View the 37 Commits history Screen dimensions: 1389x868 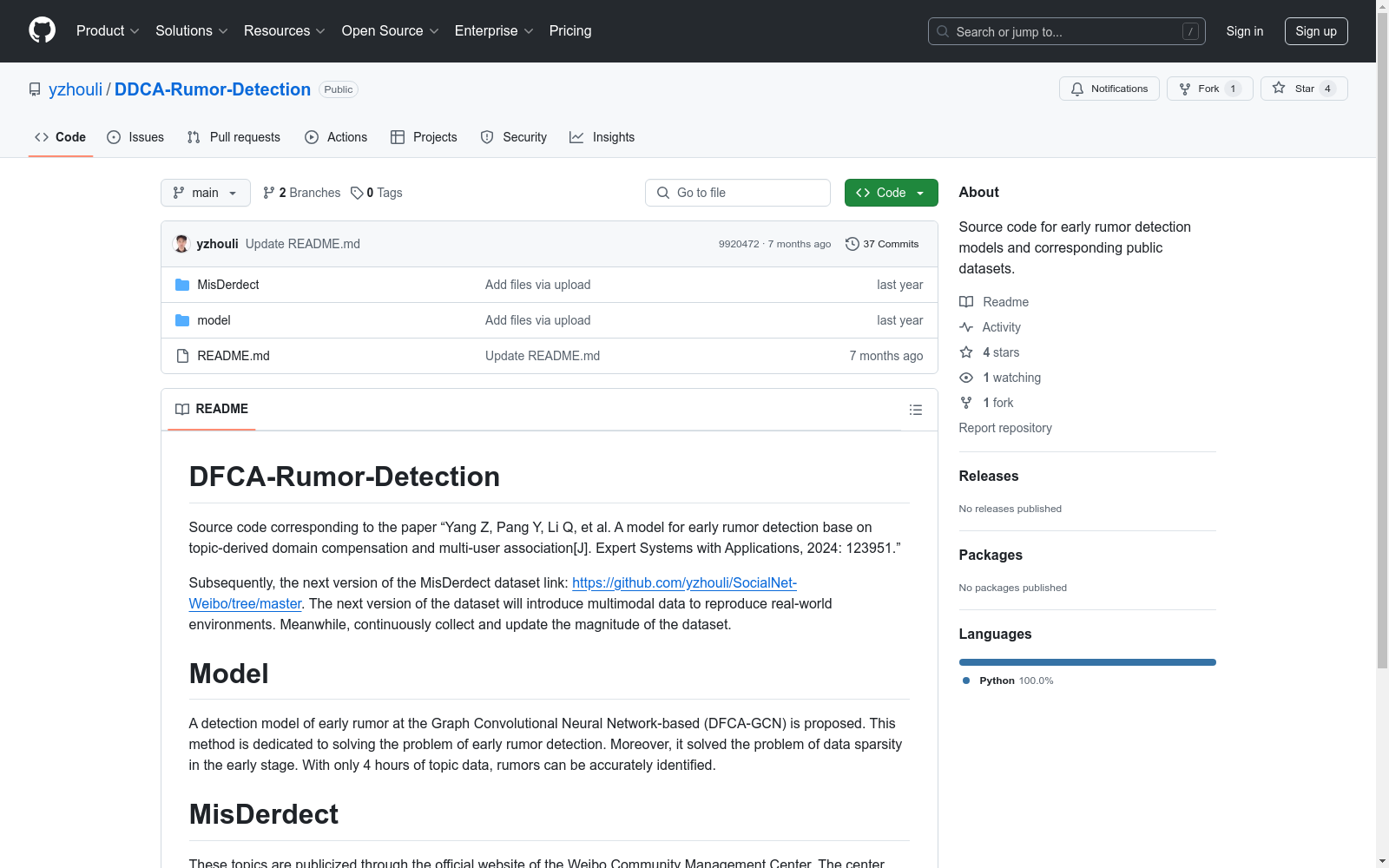click(x=882, y=244)
